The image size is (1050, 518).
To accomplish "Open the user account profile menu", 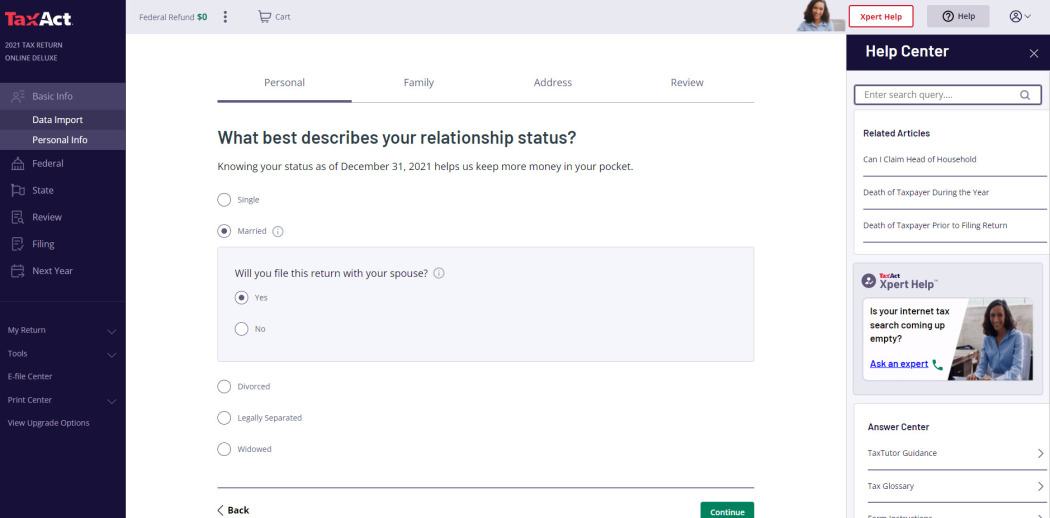I will (x=1019, y=17).
